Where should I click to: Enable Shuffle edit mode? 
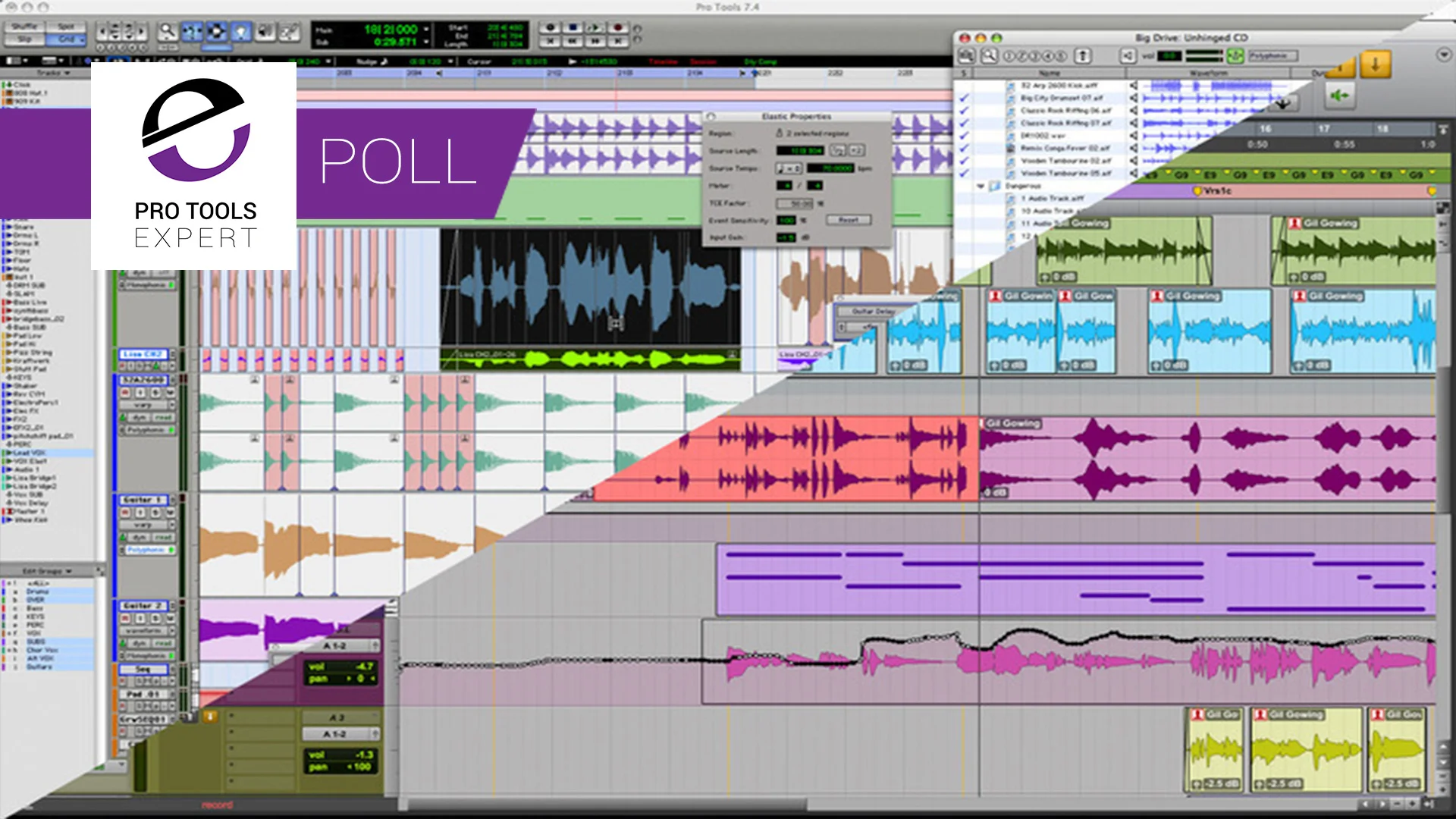pos(24,27)
